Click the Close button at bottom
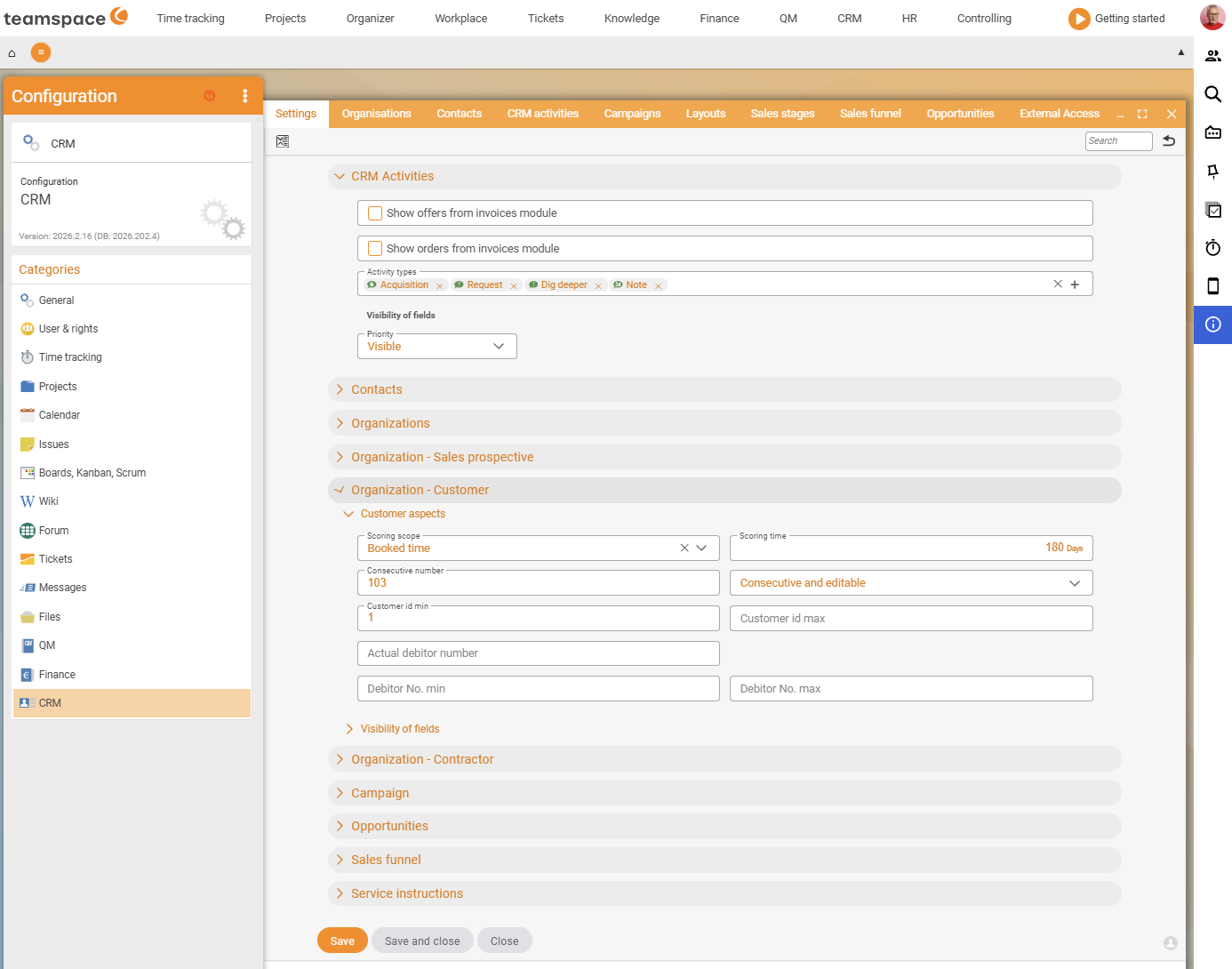Image resolution: width=1232 pixels, height=969 pixels. point(504,941)
